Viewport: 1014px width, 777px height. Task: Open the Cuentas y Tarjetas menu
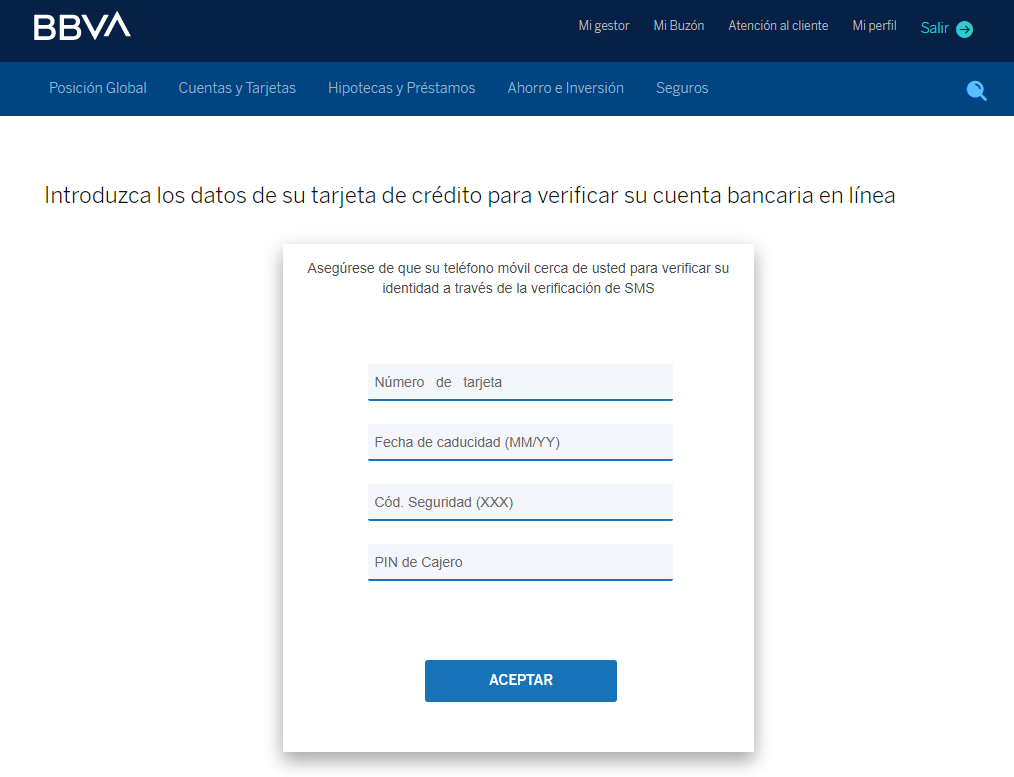(x=237, y=88)
